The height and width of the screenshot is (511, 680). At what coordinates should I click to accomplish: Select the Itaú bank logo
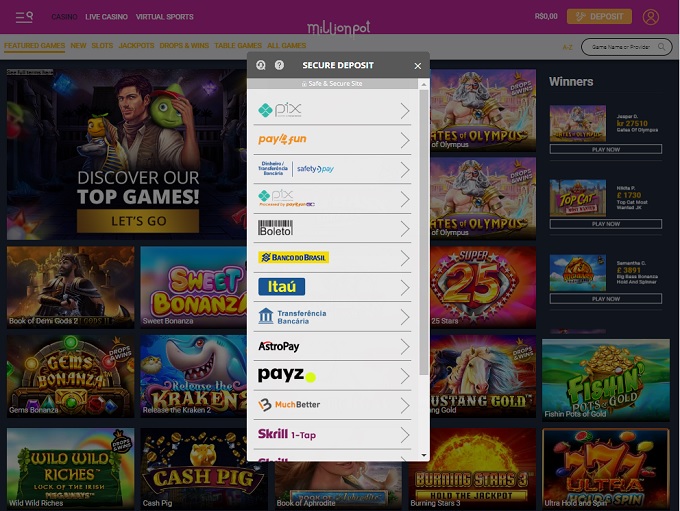click(281, 287)
